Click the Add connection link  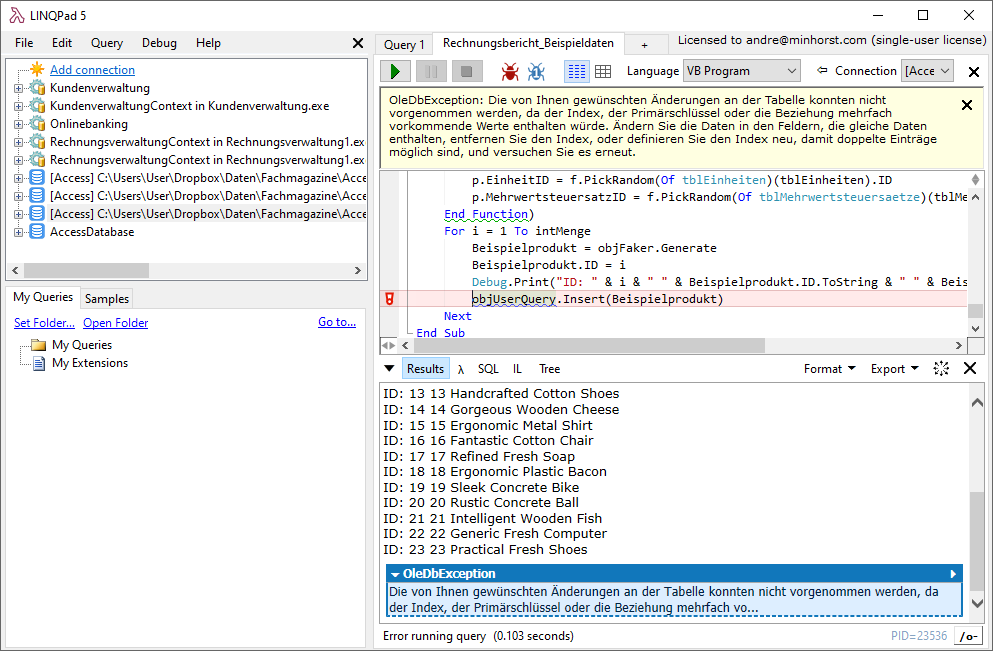click(x=92, y=70)
